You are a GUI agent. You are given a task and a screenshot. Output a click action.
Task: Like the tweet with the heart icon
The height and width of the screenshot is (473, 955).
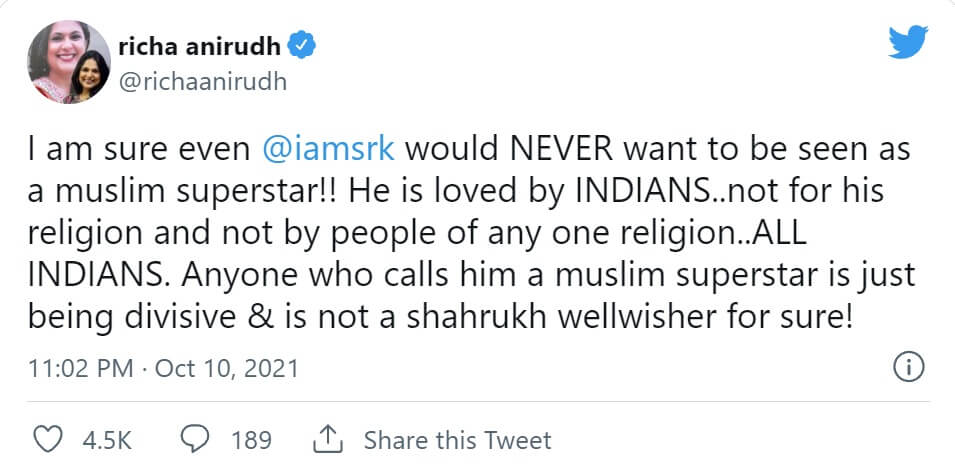pyautogui.click(x=49, y=440)
